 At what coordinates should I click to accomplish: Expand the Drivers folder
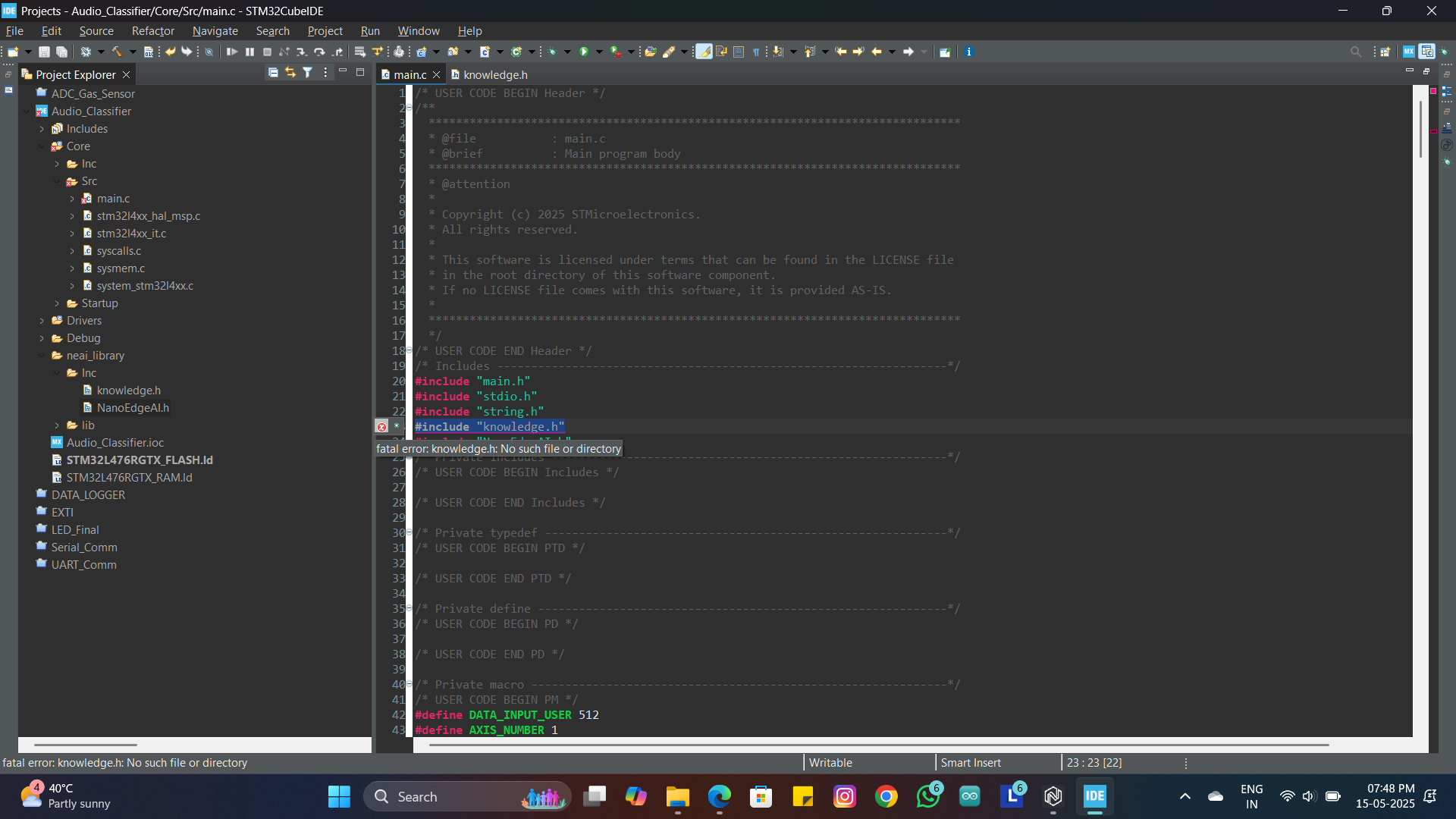(x=43, y=320)
